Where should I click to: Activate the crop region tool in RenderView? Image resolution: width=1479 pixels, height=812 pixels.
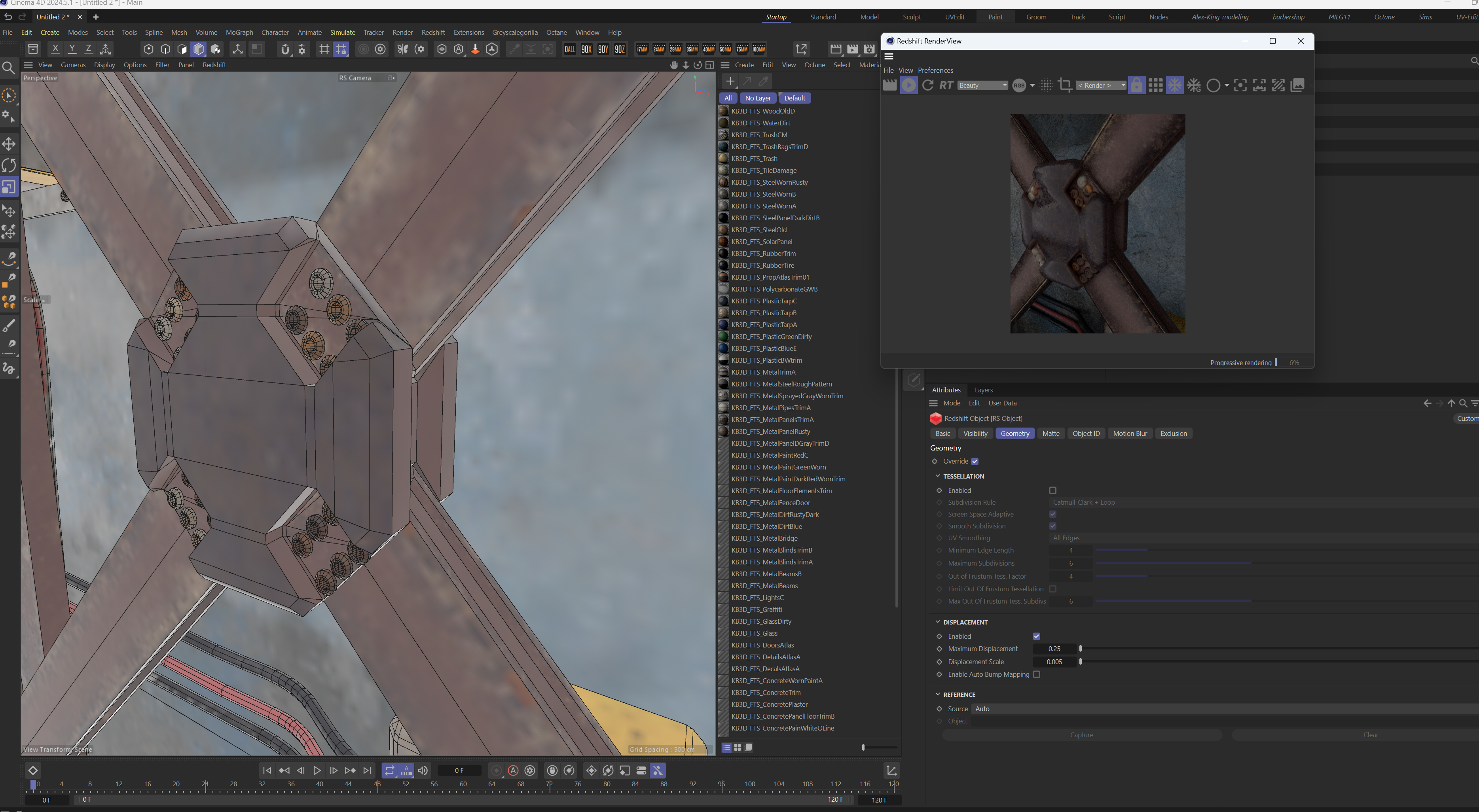pyautogui.click(x=1064, y=85)
